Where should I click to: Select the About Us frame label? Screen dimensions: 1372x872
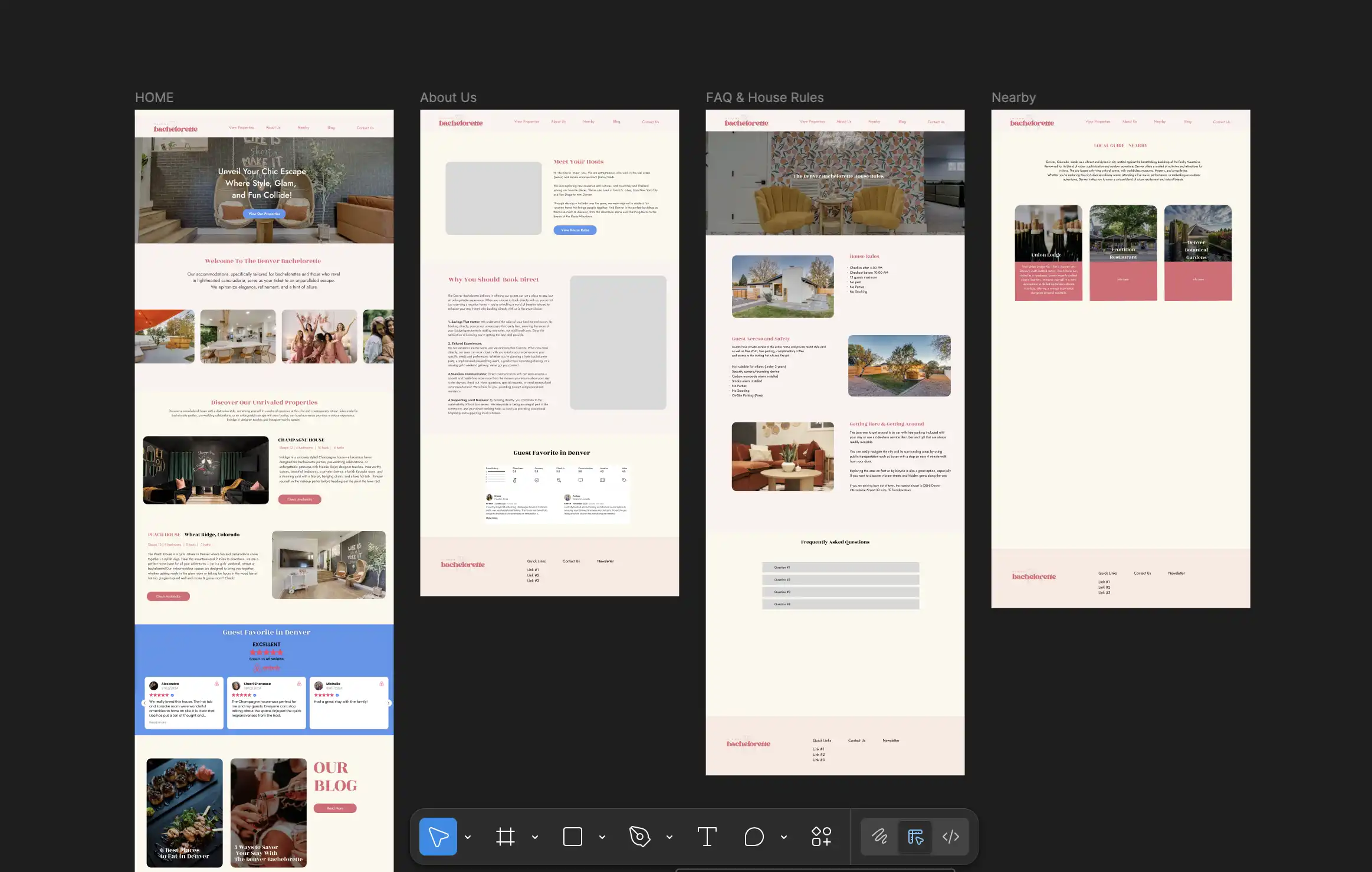(x=448, y=98)
